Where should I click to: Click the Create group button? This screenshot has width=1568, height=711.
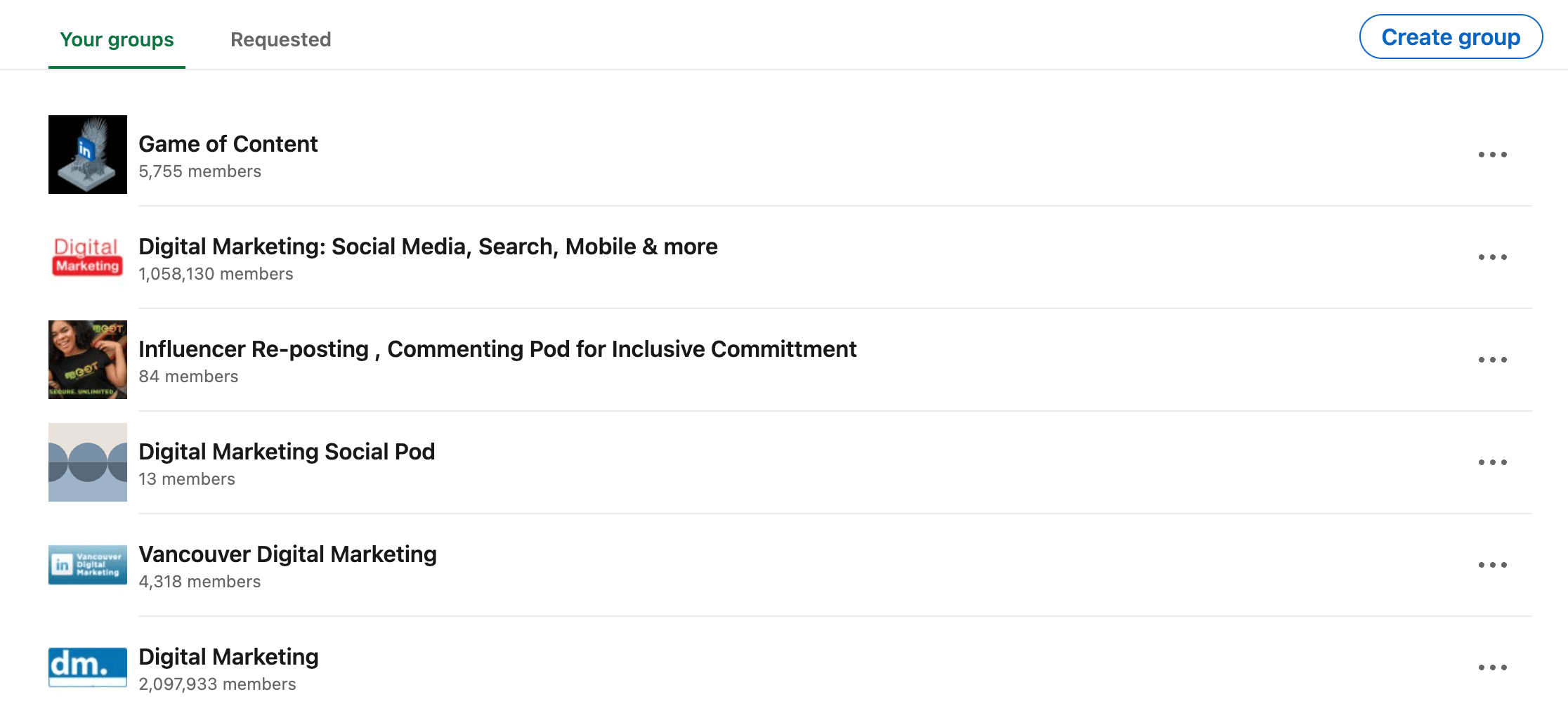click(1451, 37)
